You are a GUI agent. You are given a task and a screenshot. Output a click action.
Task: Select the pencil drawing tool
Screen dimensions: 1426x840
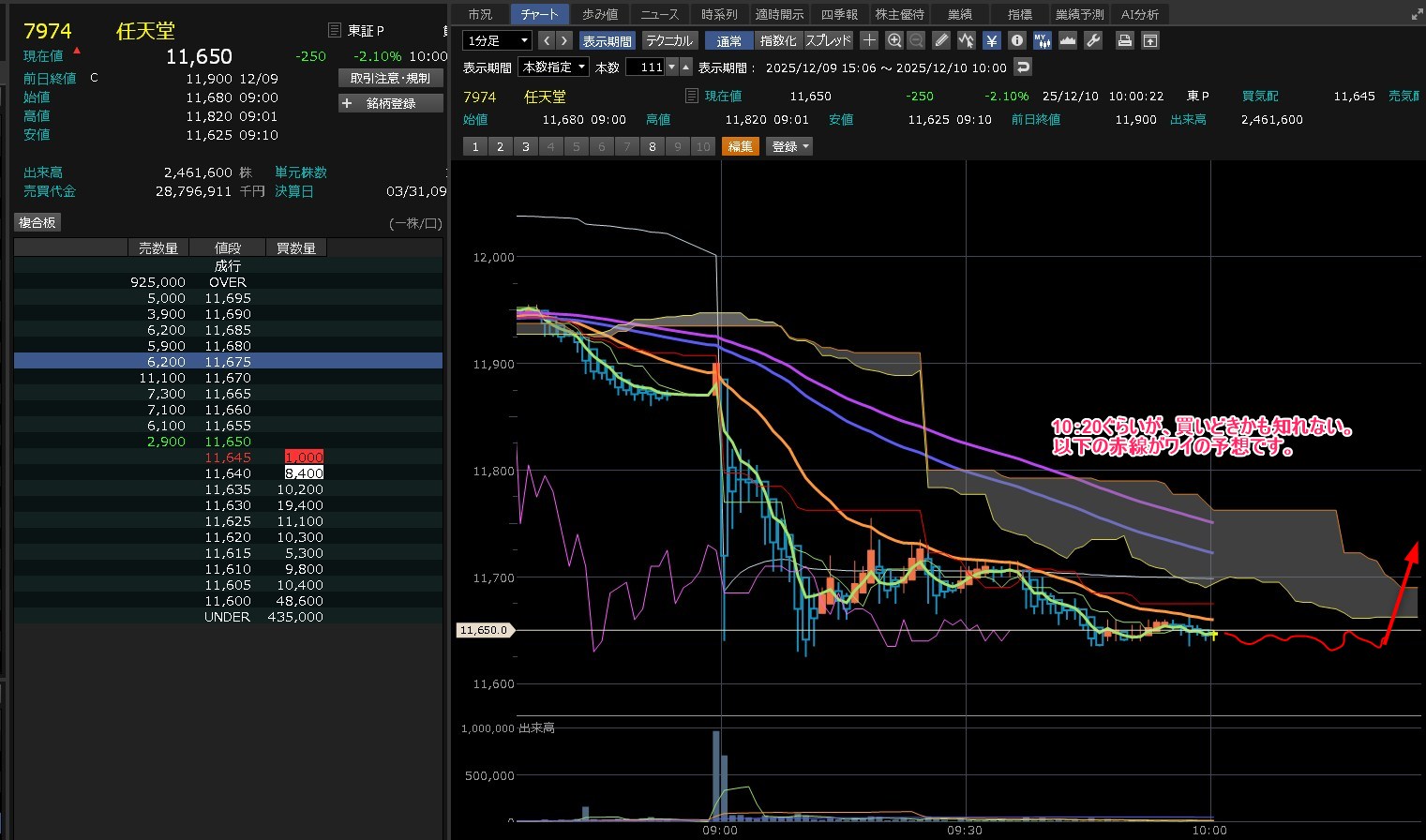point(941,40)
